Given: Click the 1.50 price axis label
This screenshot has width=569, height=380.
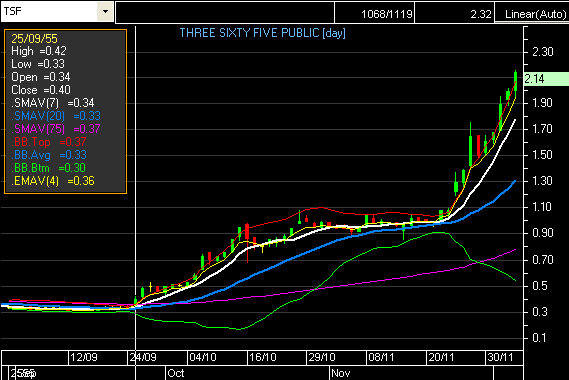Looking at the screenshot, I should (x=543, y=155).
